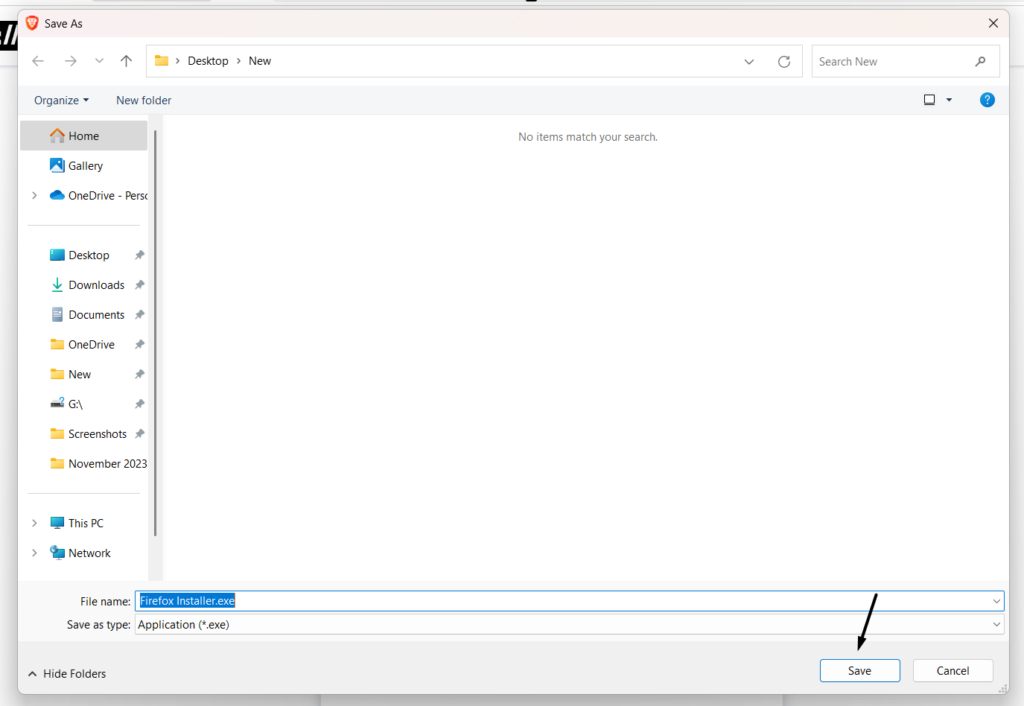Click the search magnifier icon
The image size is (1024, 706).
pyautogui.click(x=980, y=61)
